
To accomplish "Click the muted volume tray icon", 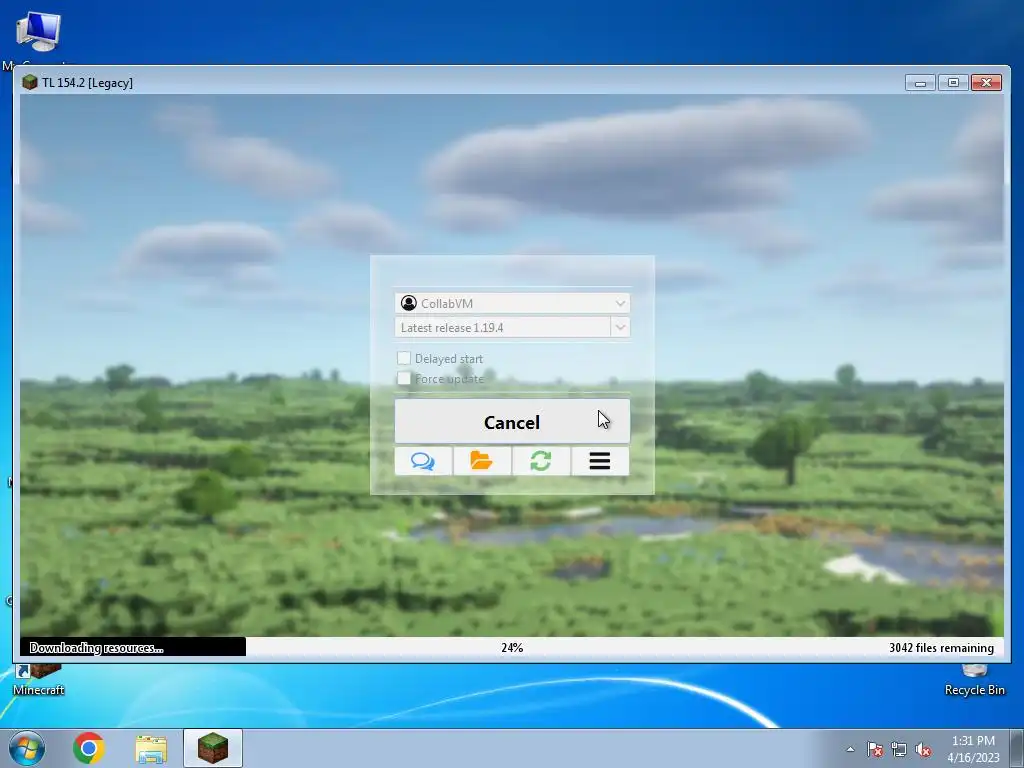I will (x=923, y=749).
